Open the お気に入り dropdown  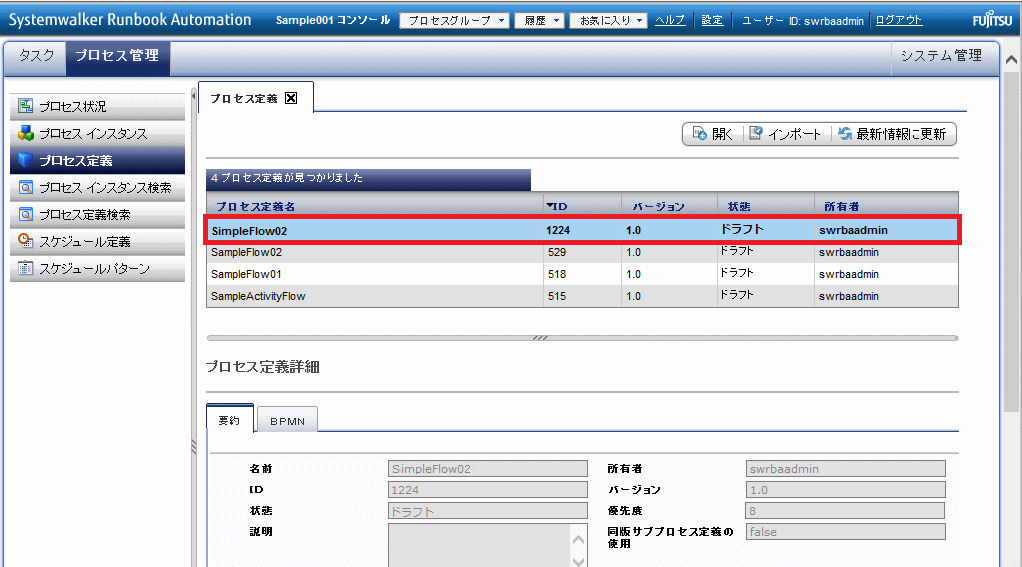[609, 20]
